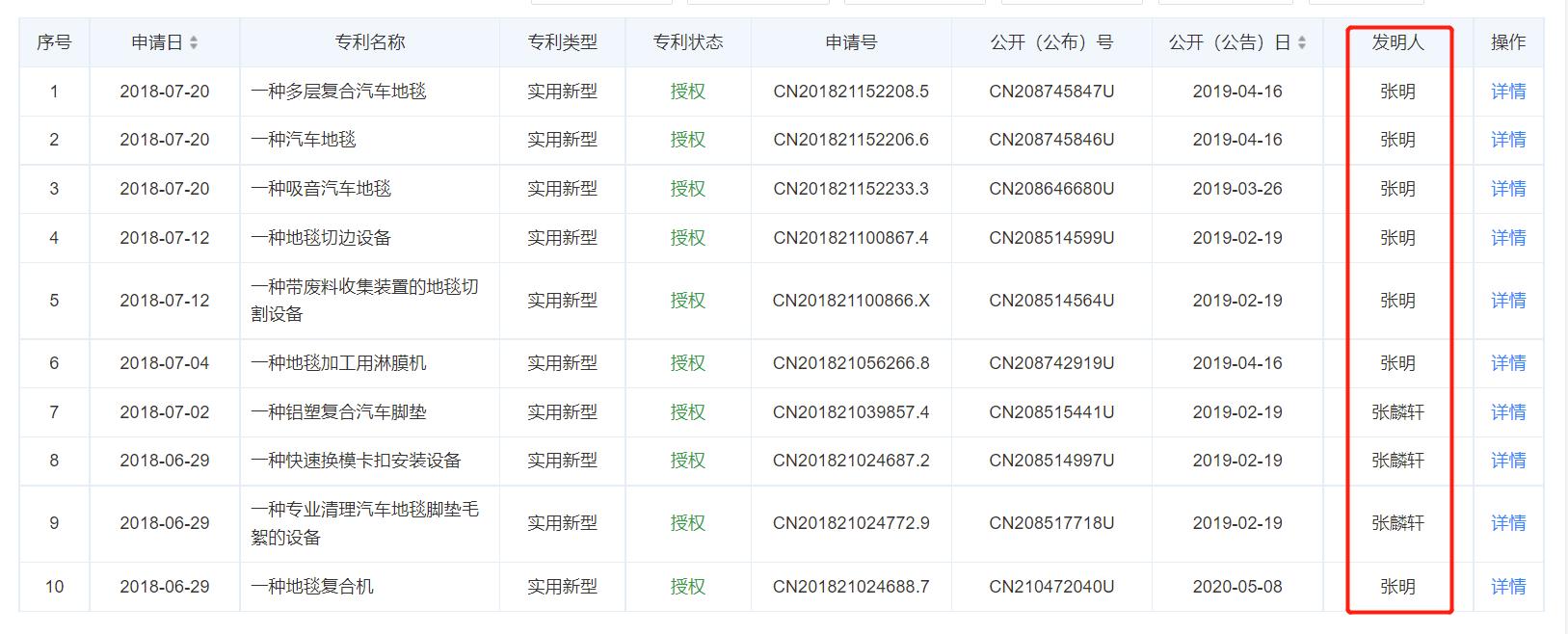Open 详情 for 一种地毯复合机
The image size is (1568, 634).
(1508, 587)
